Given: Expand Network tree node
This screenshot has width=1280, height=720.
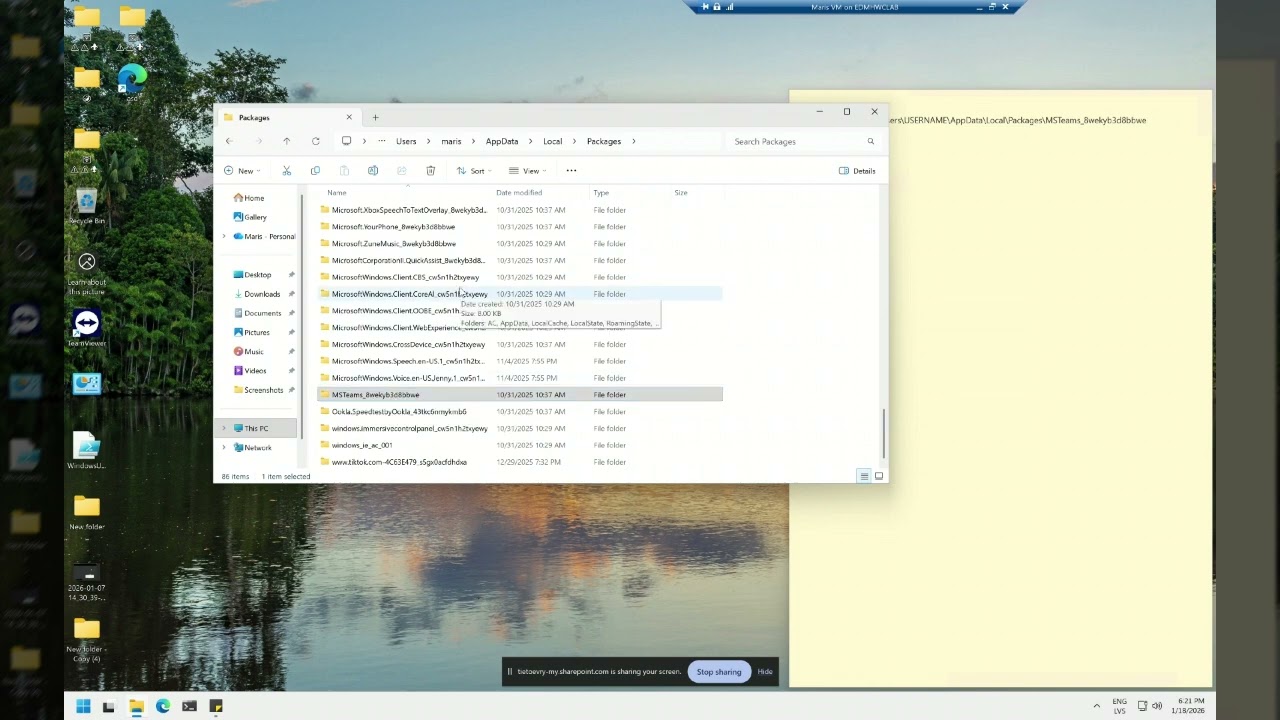Looking at the screenshot, I should (224, 448).
